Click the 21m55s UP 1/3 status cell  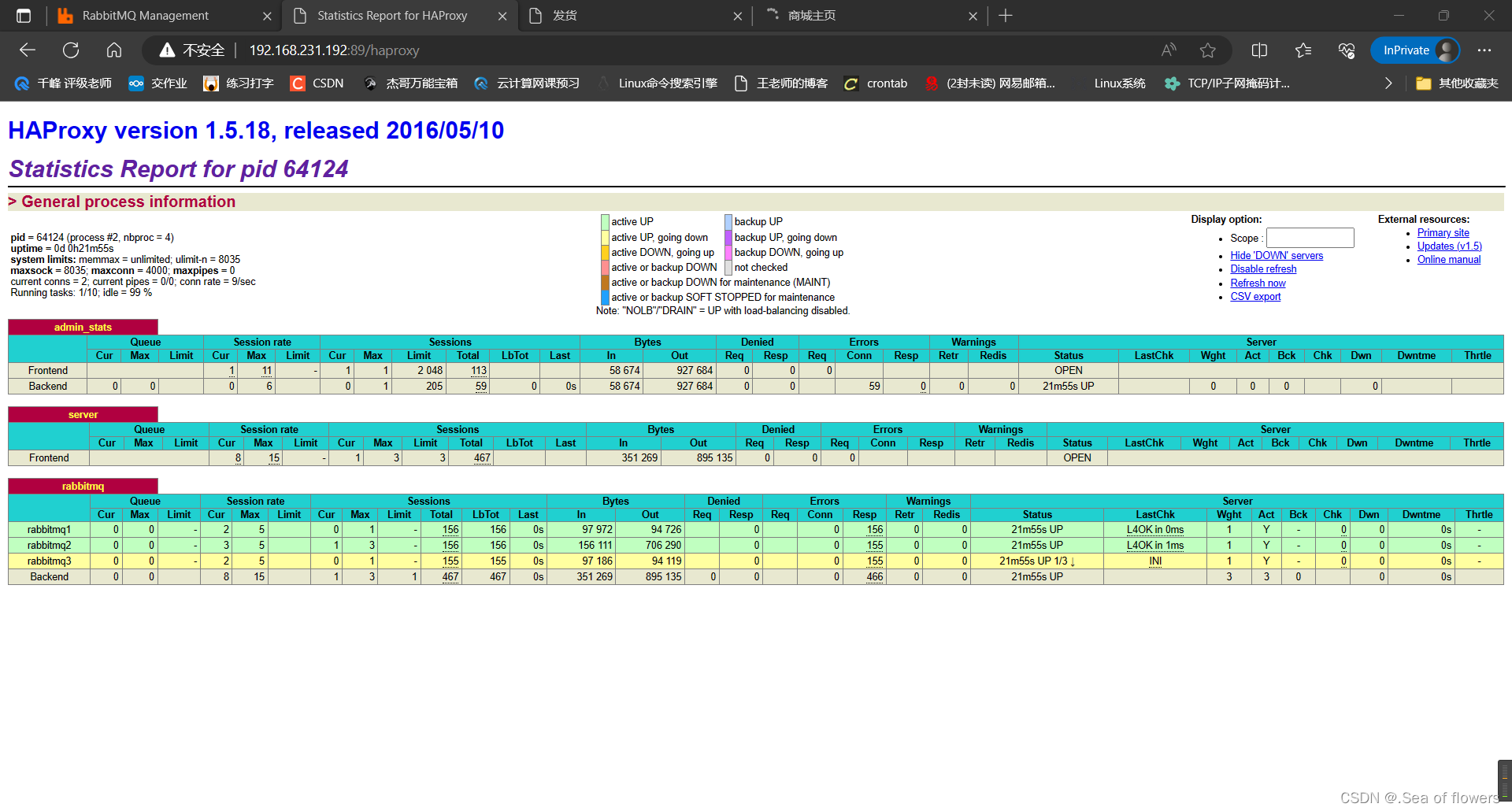click(x=1037, y=561)
